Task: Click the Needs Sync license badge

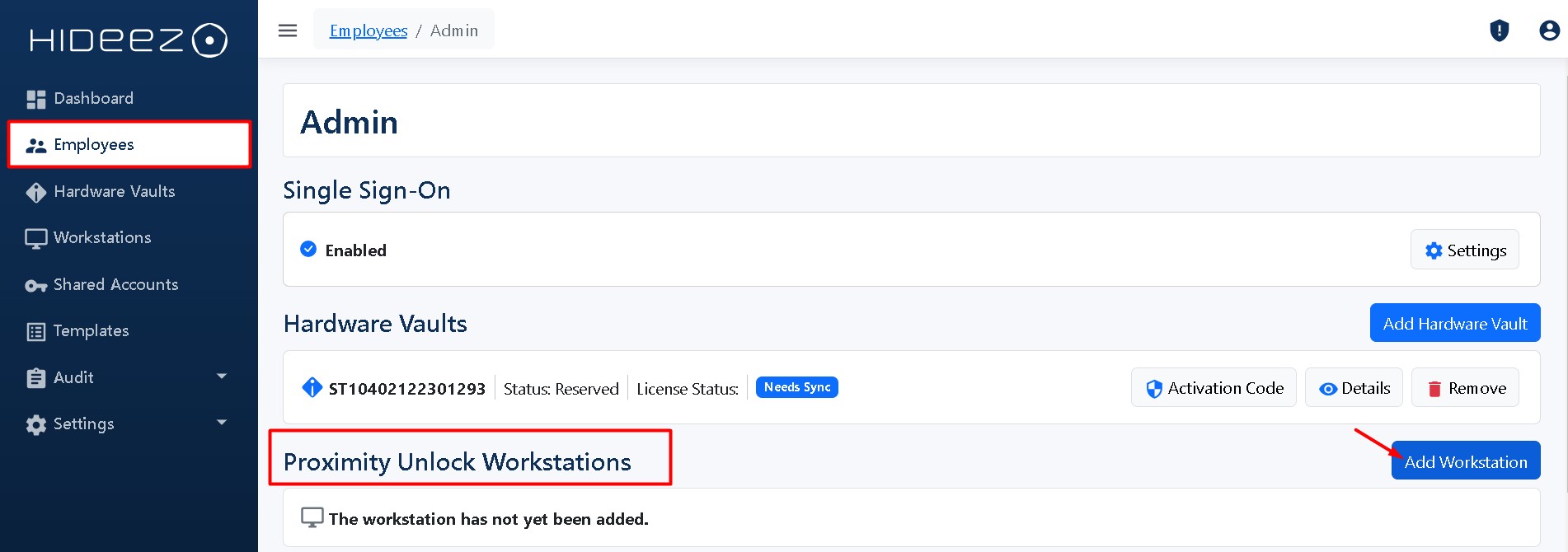Action: (x=796, y=387)
